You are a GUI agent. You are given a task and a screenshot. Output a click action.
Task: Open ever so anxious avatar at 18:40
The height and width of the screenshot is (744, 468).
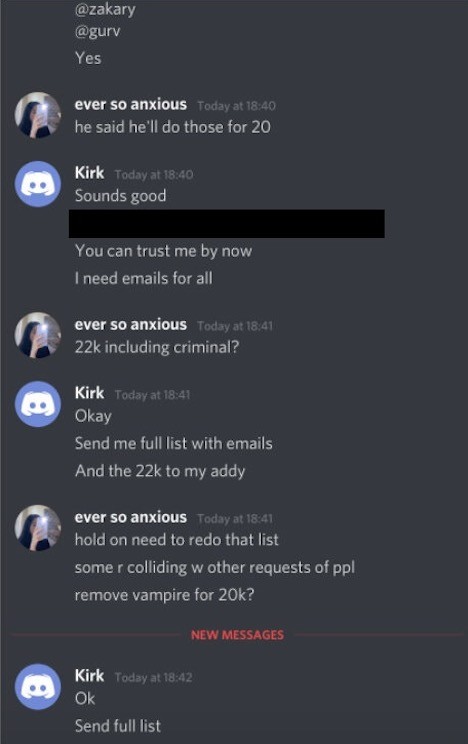tap(38, 115)
